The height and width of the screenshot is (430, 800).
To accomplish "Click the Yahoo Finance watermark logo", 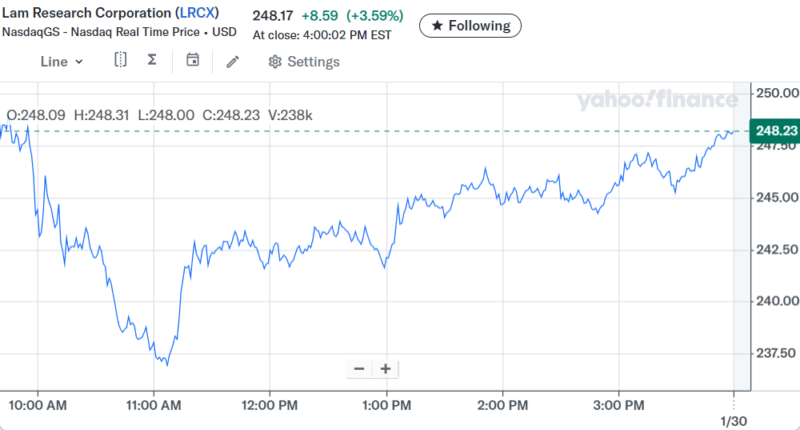I will [657, 99].
